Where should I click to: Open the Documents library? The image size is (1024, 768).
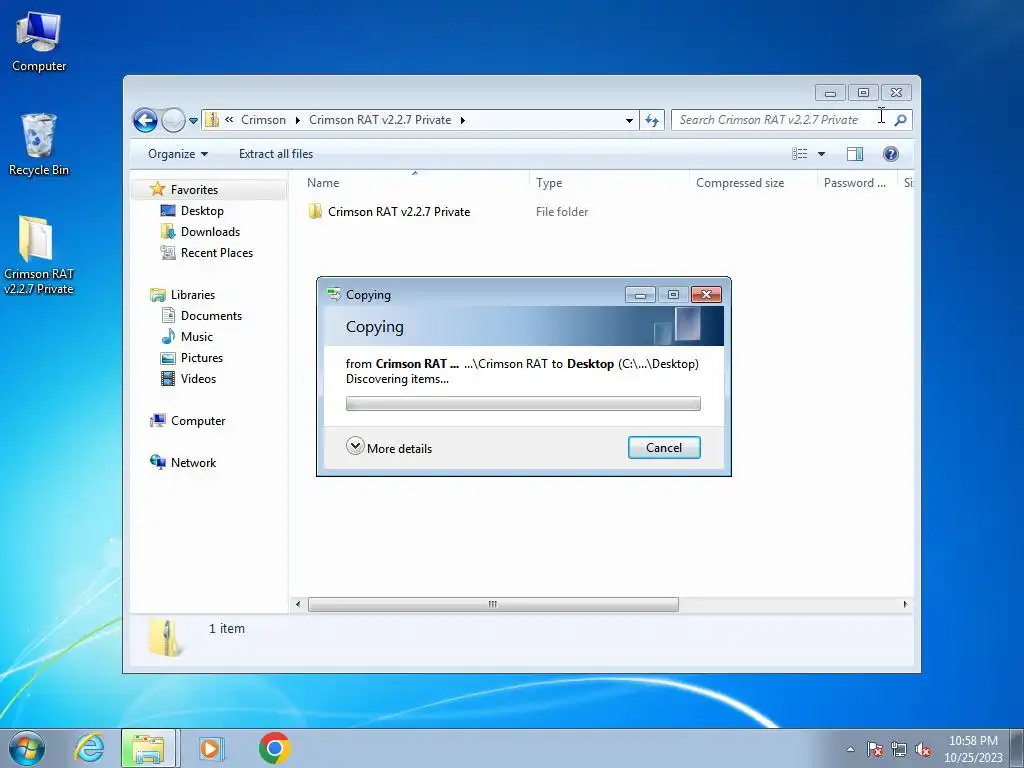[211, 315]
